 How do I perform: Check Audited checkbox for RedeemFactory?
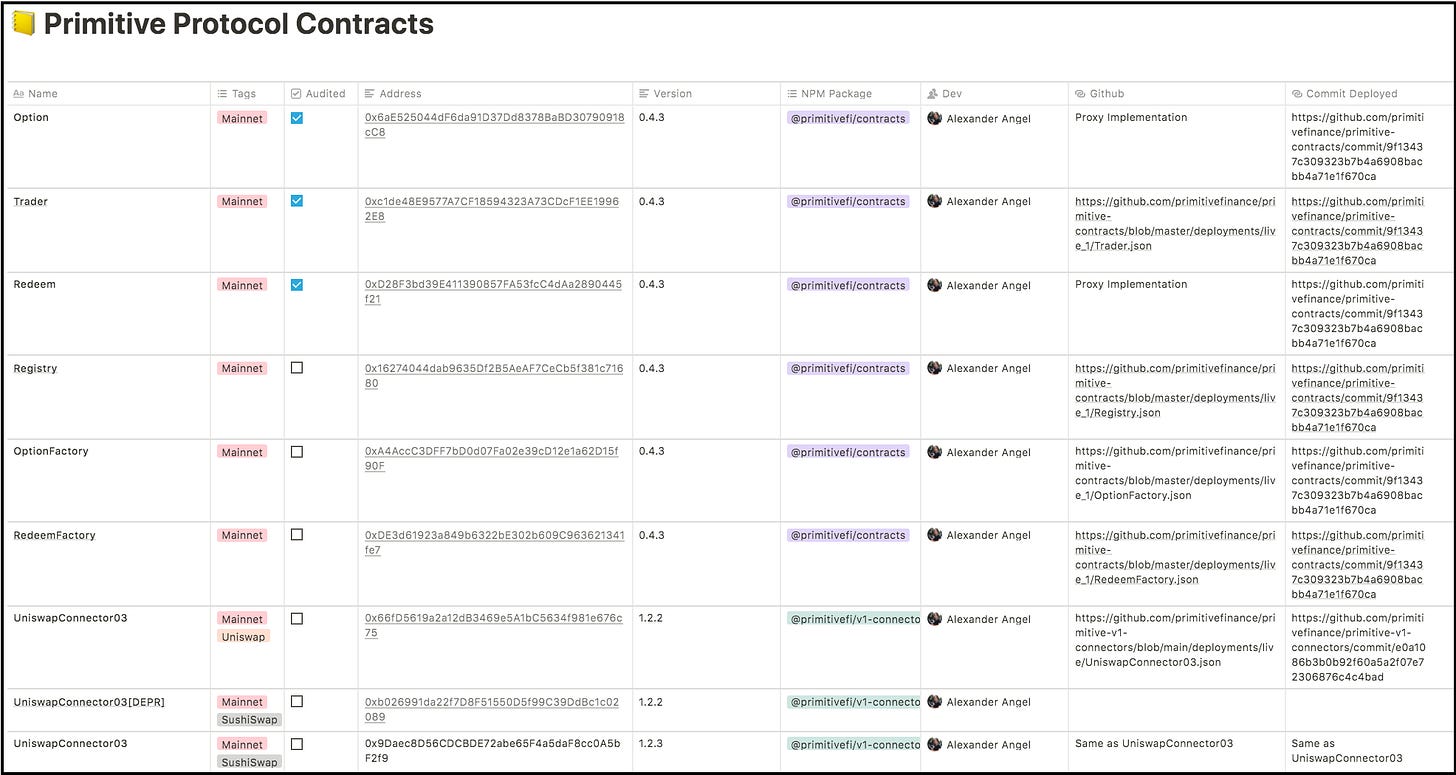pos(297,535)
